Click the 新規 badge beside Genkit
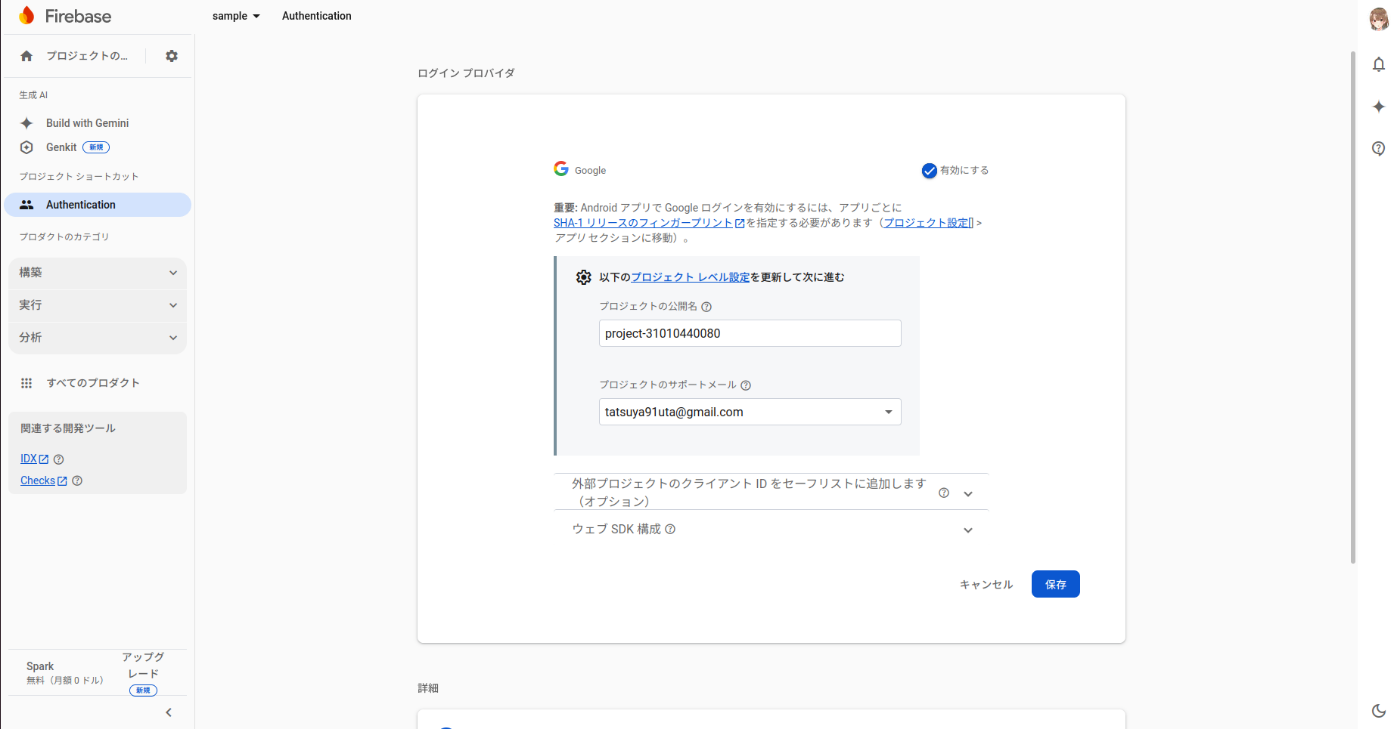Viewport: 1400px width, 729px height. pos(96,147)
